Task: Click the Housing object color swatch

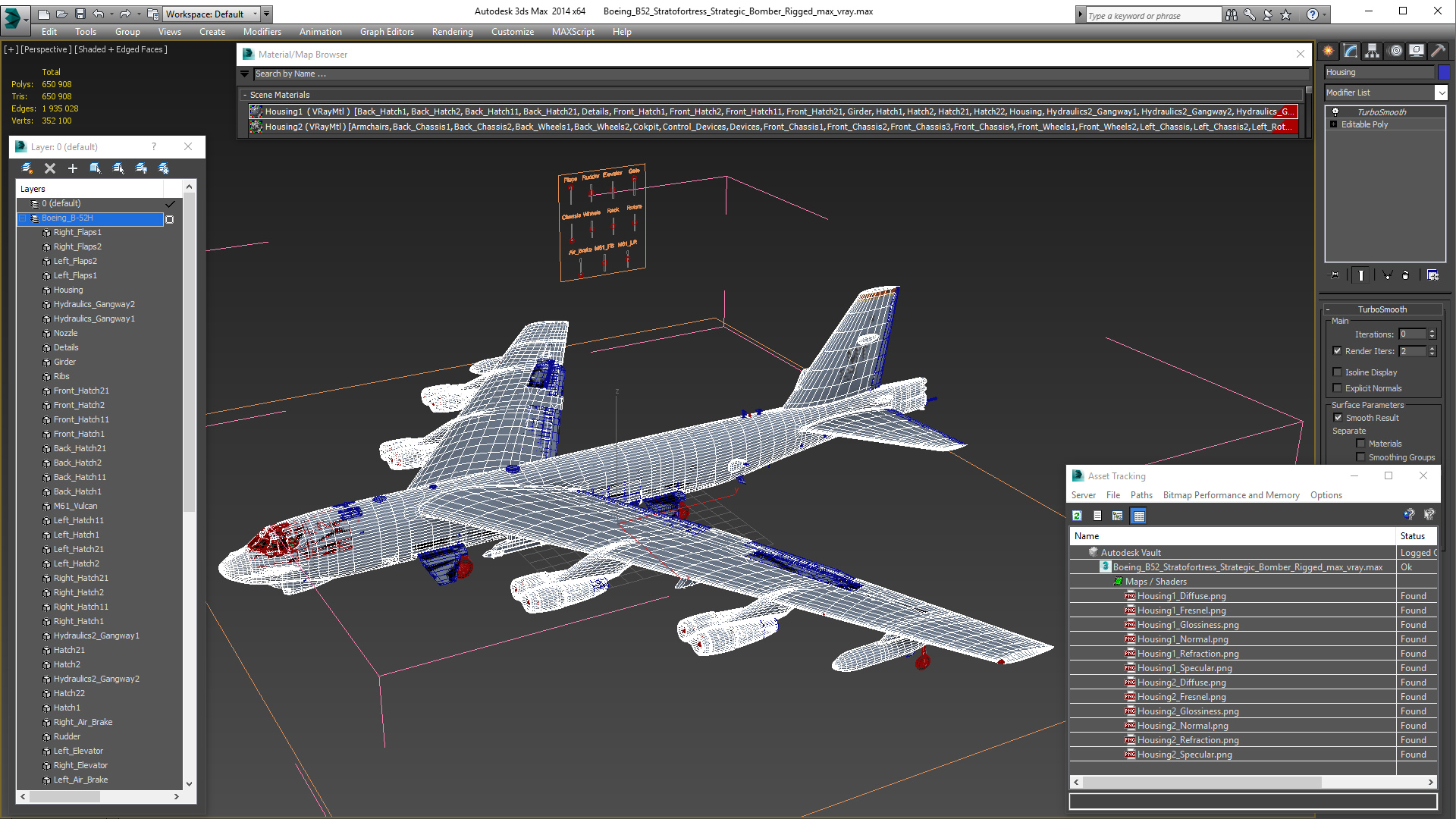Action: click(x=1444, y=72)
